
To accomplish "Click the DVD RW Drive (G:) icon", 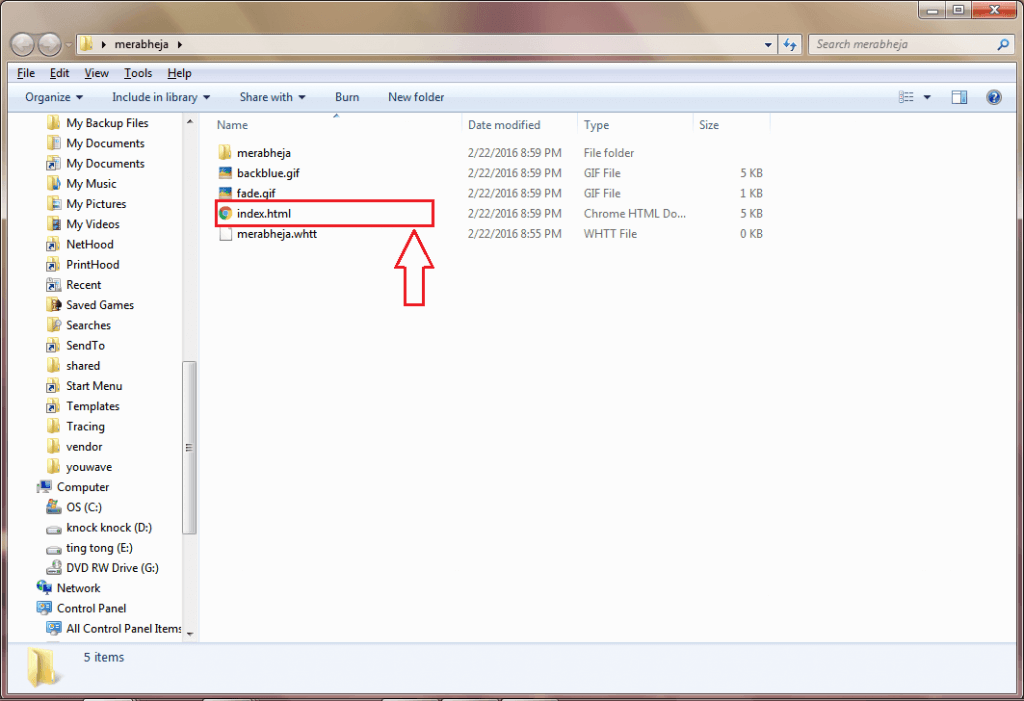I will (x=54, y=568).
